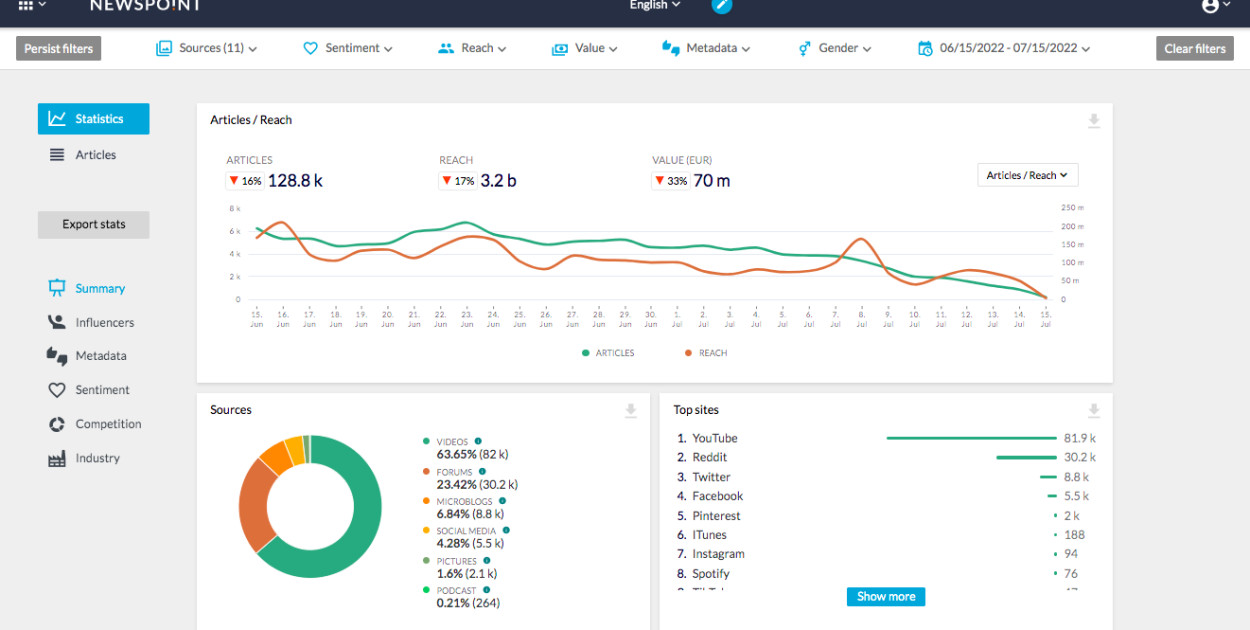Image resolution: width=1250 pixels, height=630 pixels.
Task: Switch to the Articles tab
Action: 94,155
